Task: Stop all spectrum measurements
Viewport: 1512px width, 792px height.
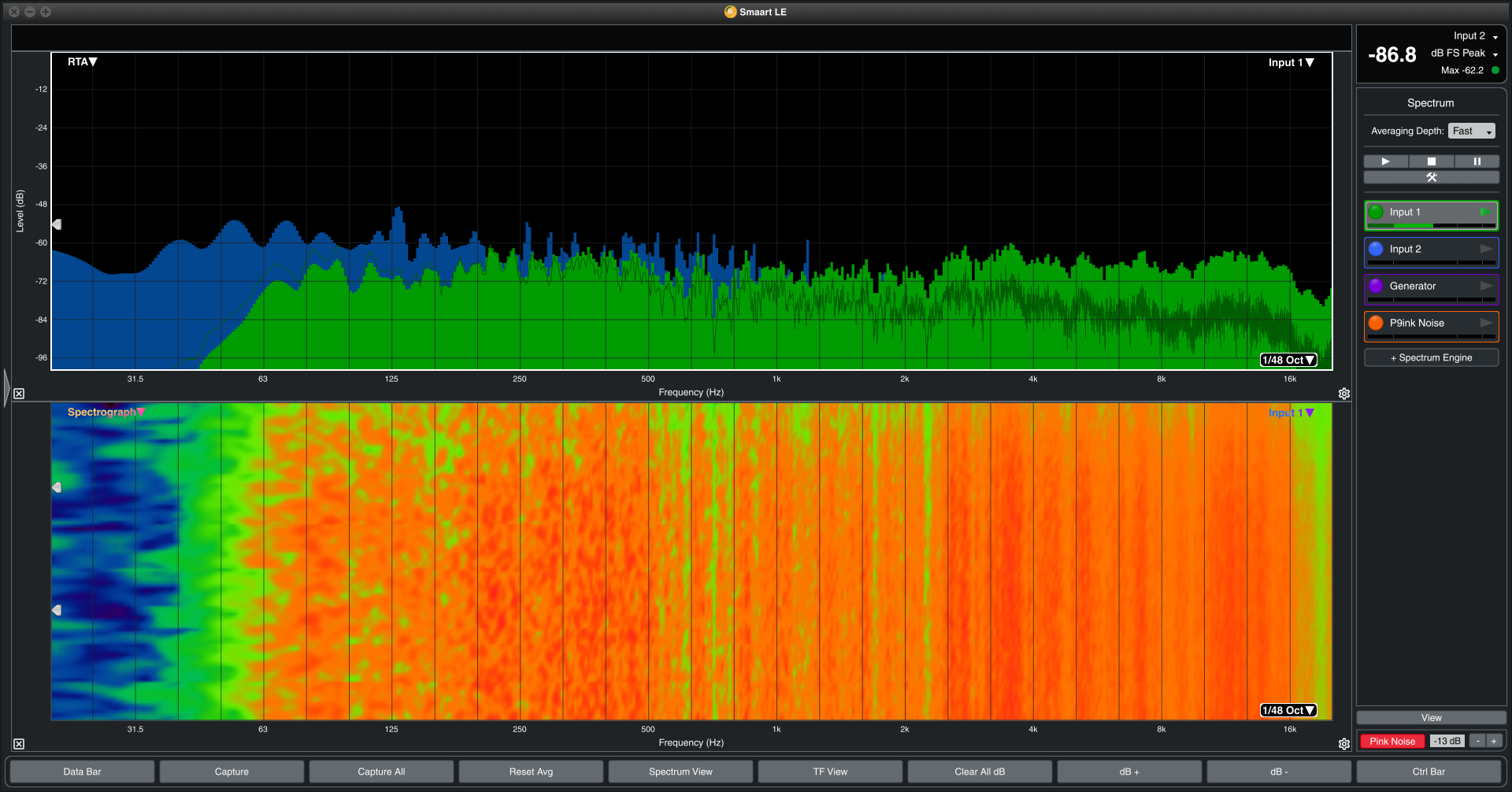Action: [1432, 161]
